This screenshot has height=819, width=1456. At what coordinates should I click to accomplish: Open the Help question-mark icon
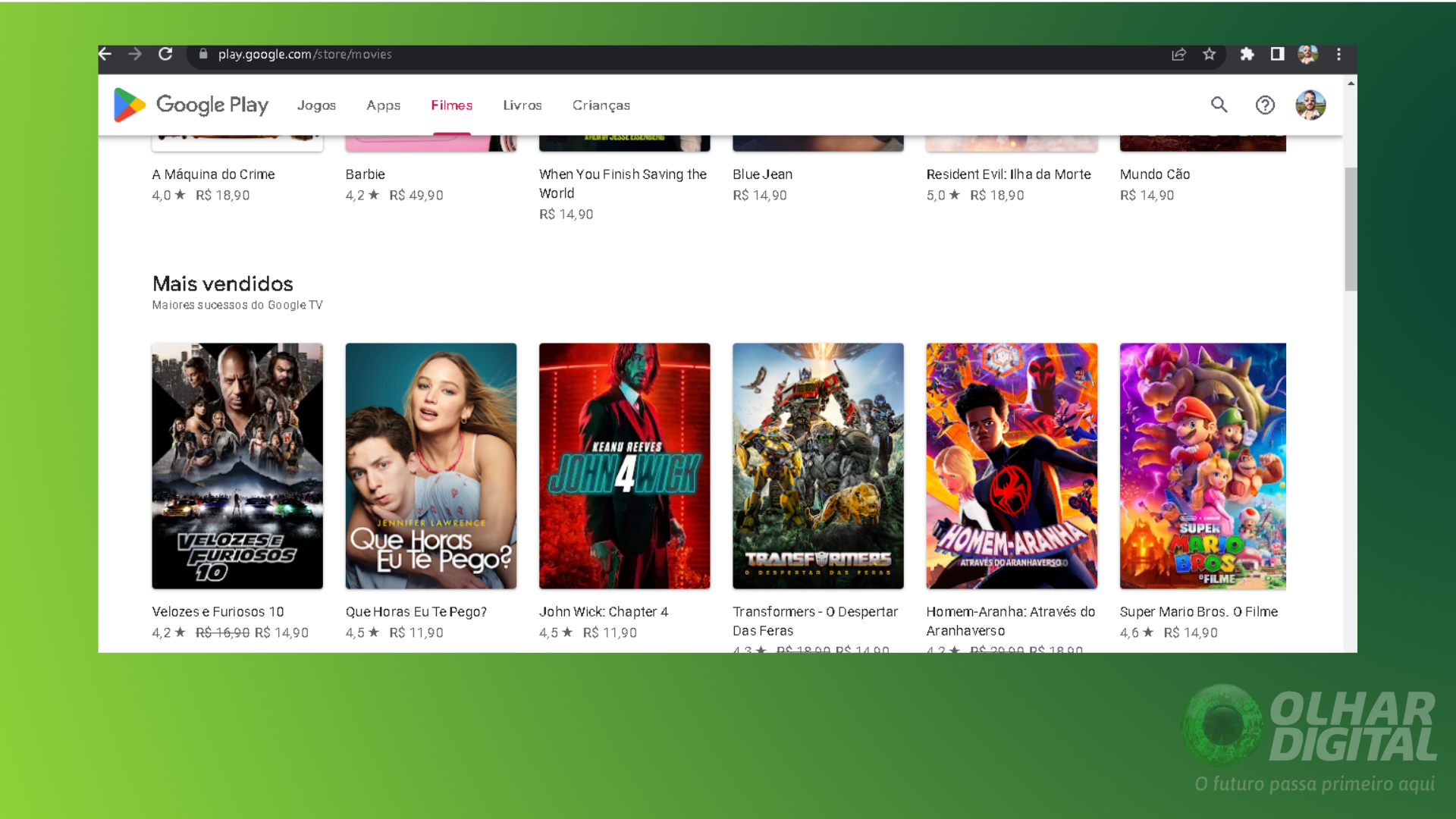tap(1265, 105)
